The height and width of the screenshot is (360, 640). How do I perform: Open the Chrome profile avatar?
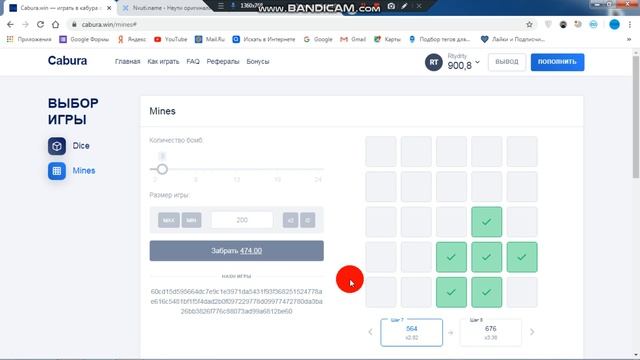coord(614,24)
